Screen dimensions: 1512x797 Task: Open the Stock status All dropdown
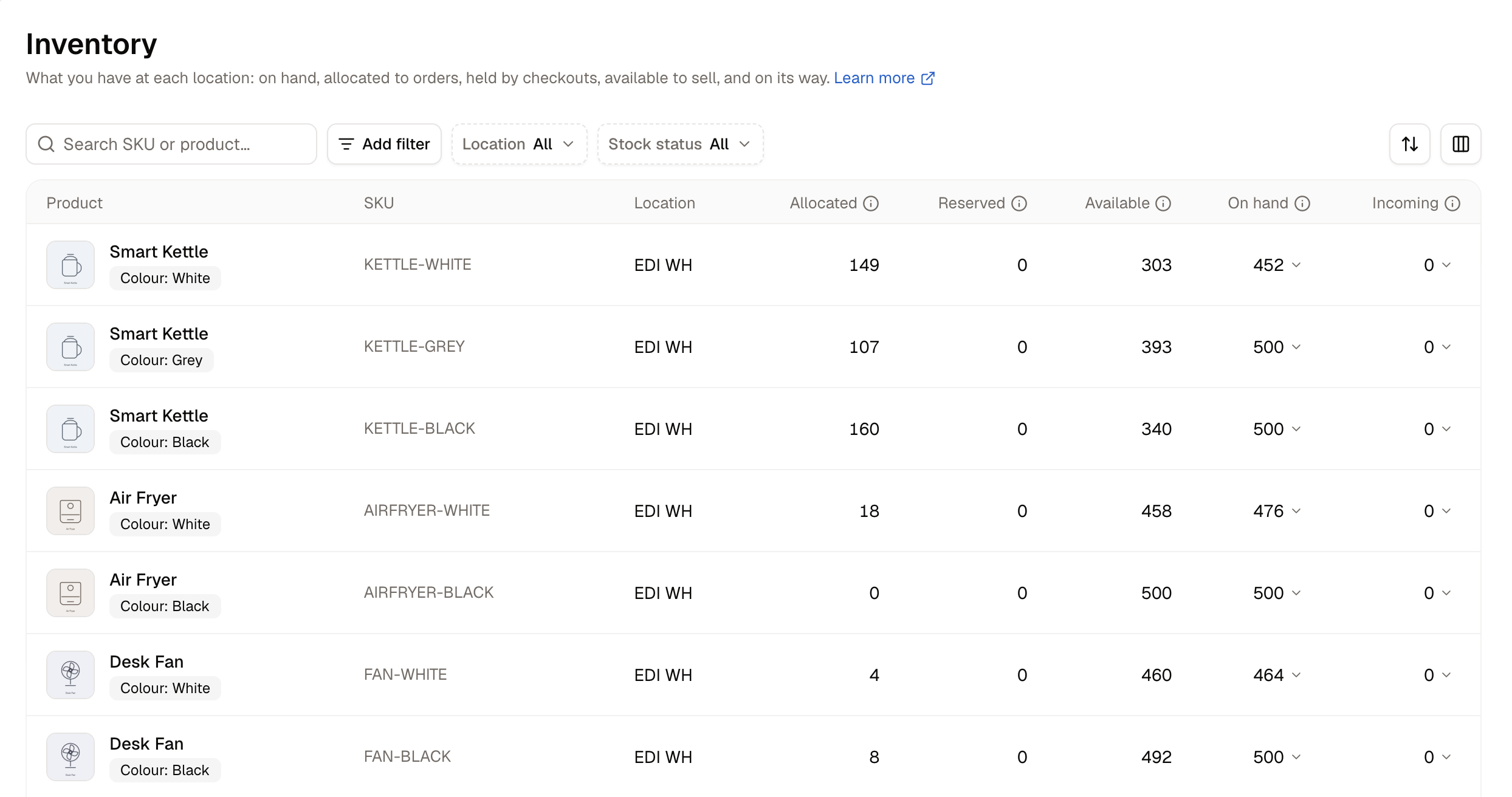(680, 144)
